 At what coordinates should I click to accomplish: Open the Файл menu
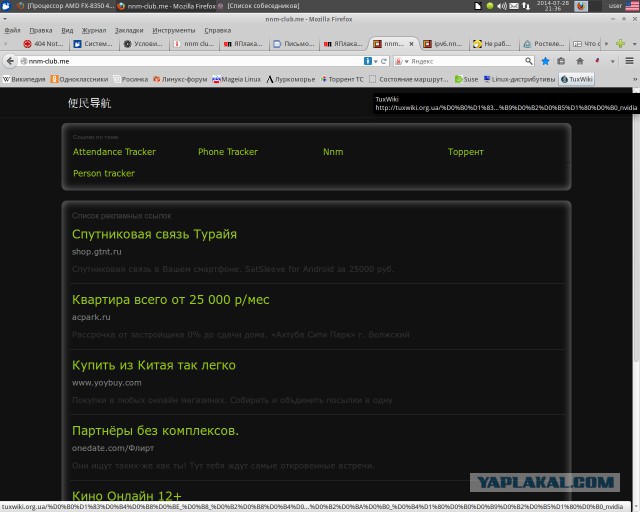tap(12, 31)
